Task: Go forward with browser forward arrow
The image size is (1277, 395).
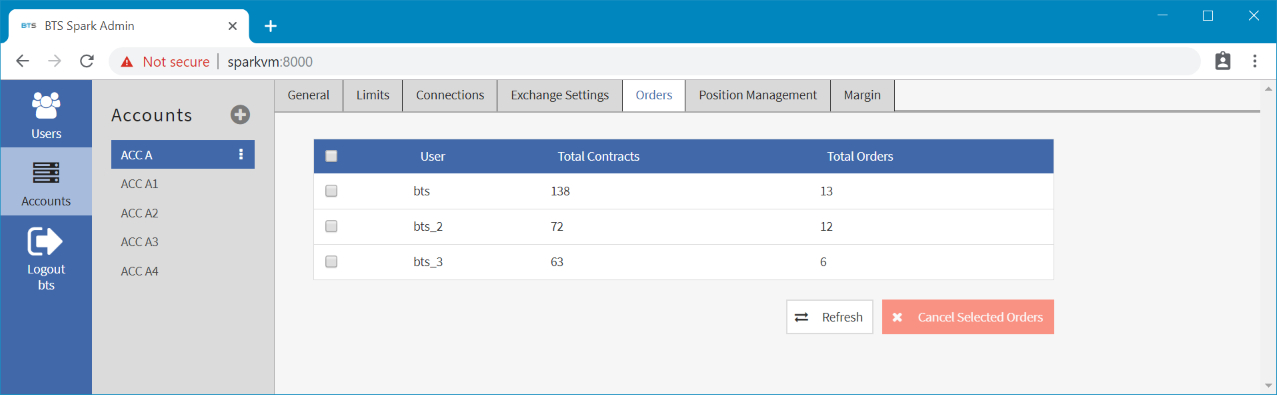Action: 55,61
